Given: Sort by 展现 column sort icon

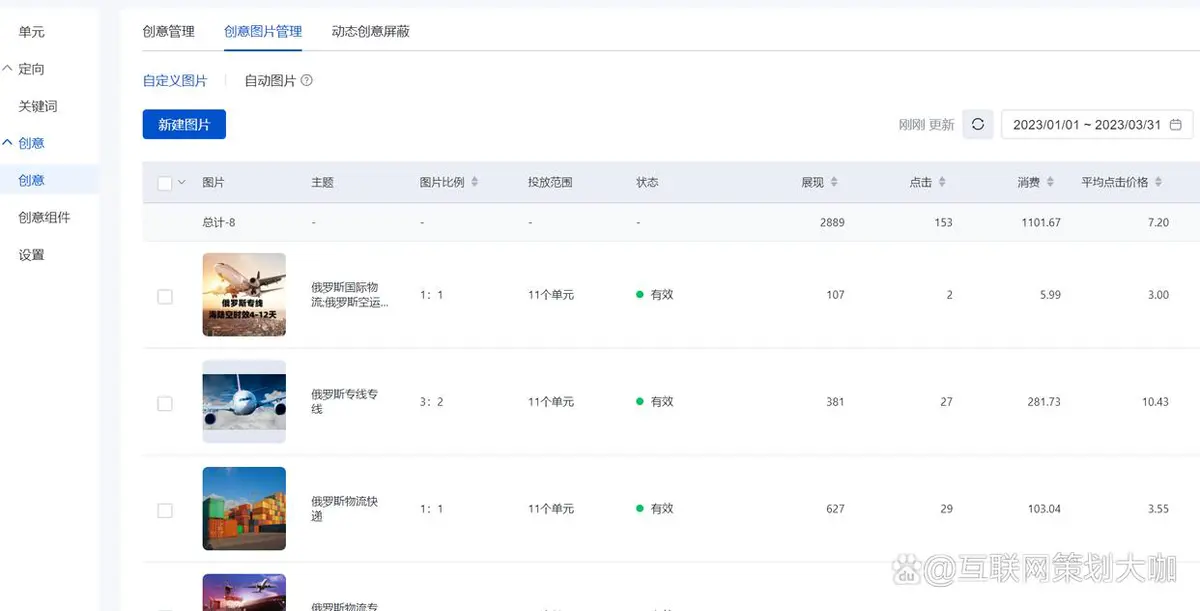Looking at the screenshot, I should [x=834, y=183].
